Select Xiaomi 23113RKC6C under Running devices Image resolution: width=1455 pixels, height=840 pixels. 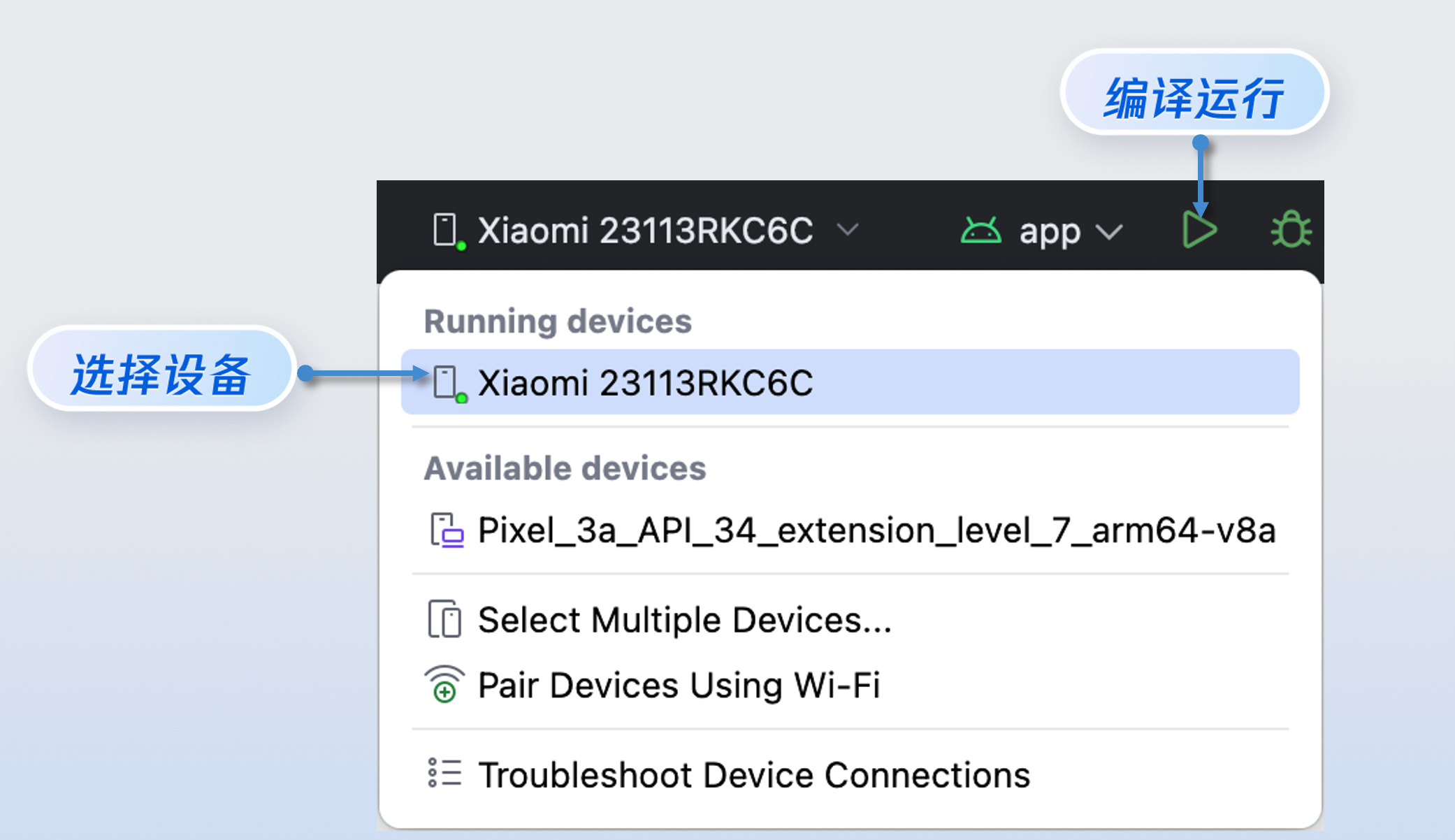tap(645, 383)
